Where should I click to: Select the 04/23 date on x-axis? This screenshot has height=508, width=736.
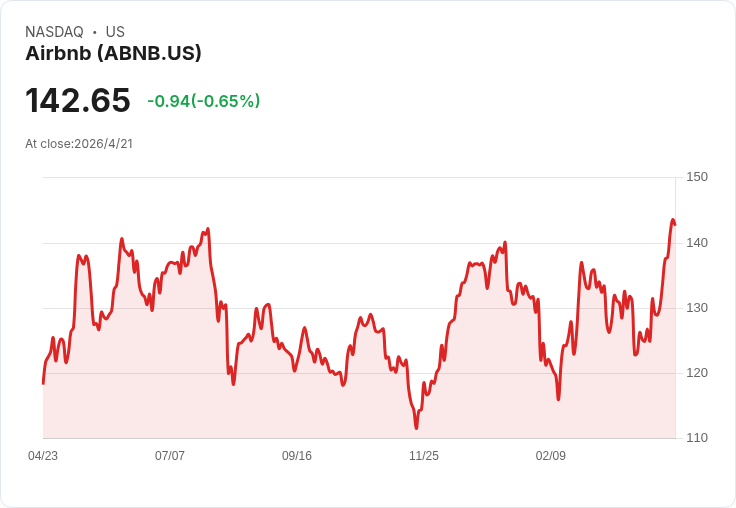coord(43,456)
